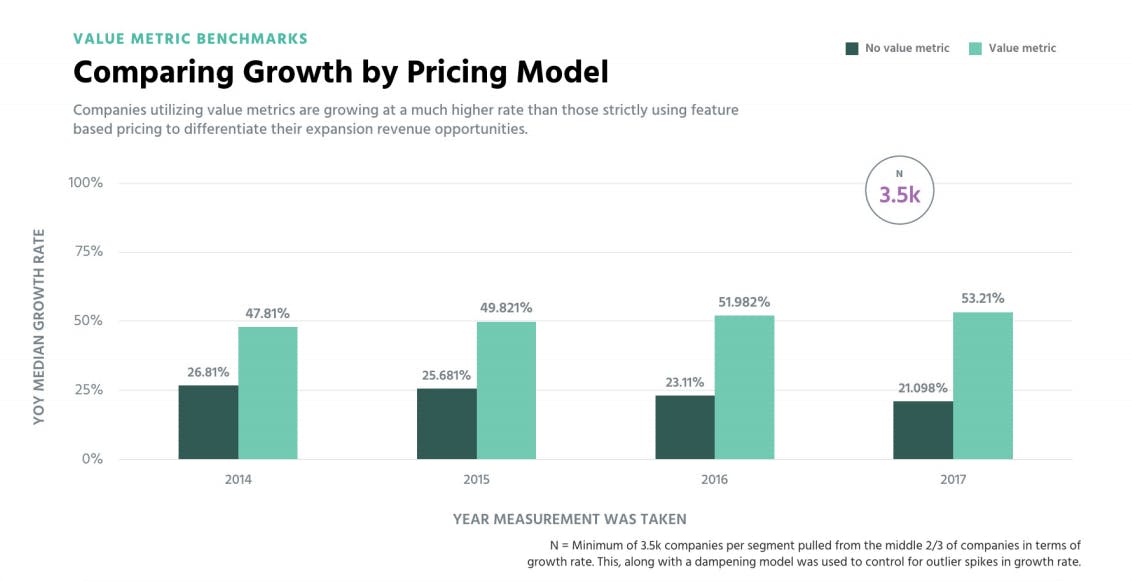
Task: Select the 2016 No value metric bar
Action: point(685,427)
